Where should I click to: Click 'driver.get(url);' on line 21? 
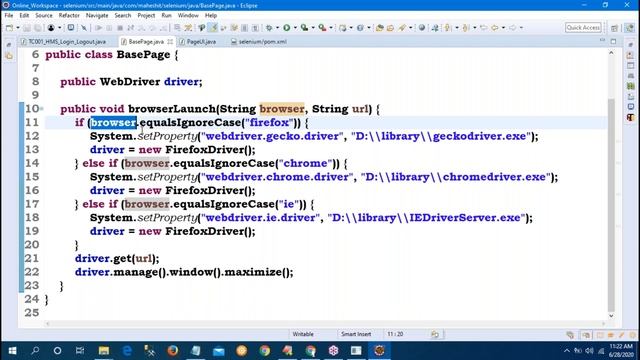pyautogui.click(x=117, y=258)
